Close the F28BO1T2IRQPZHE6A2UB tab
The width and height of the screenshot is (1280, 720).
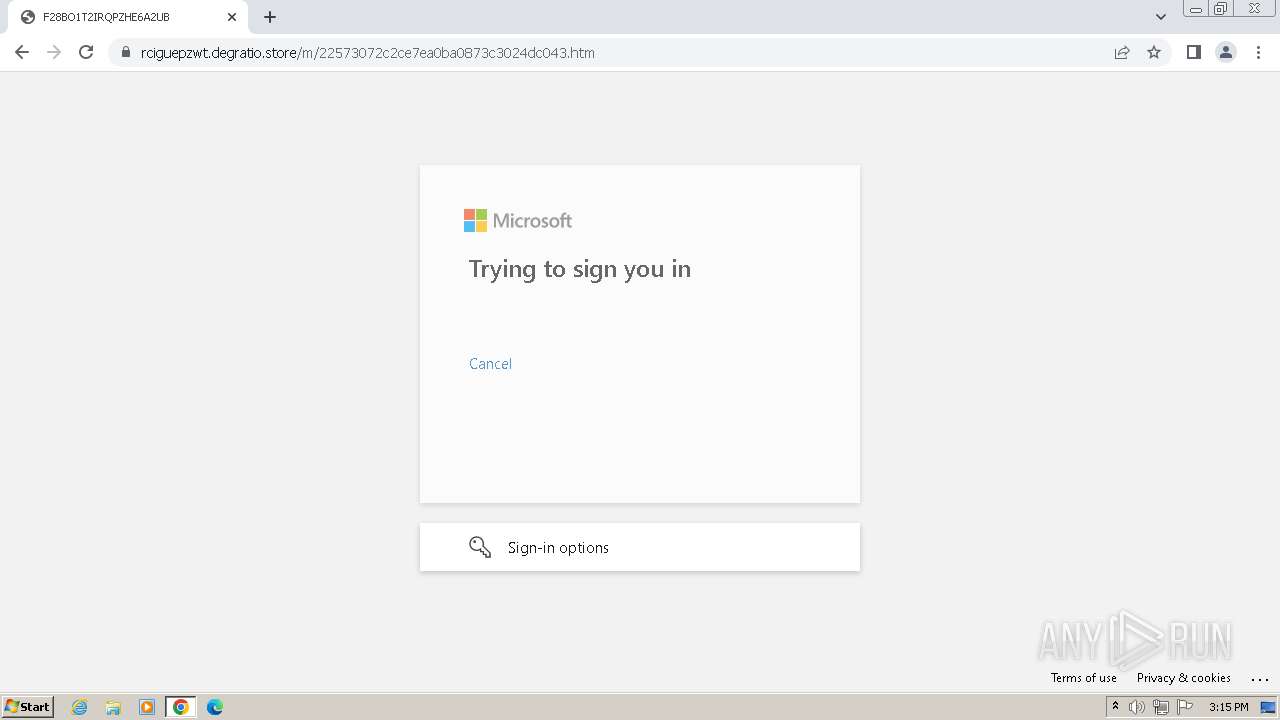[232, 17]
